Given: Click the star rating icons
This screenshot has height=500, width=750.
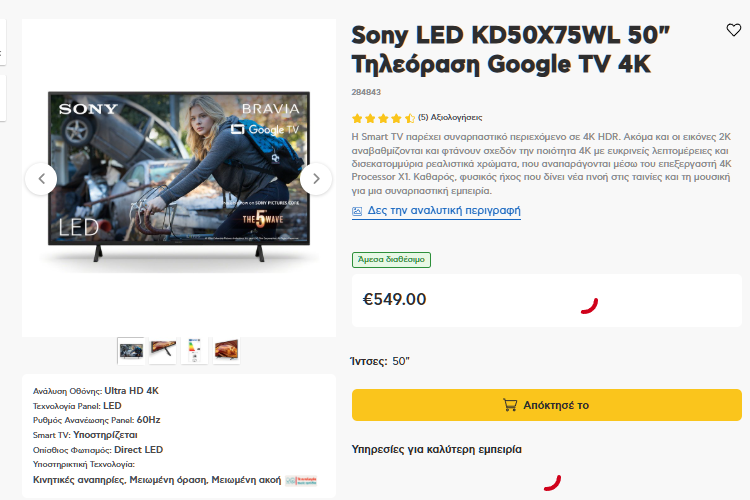Looking at the screenshot, I should tap(383, 118).
